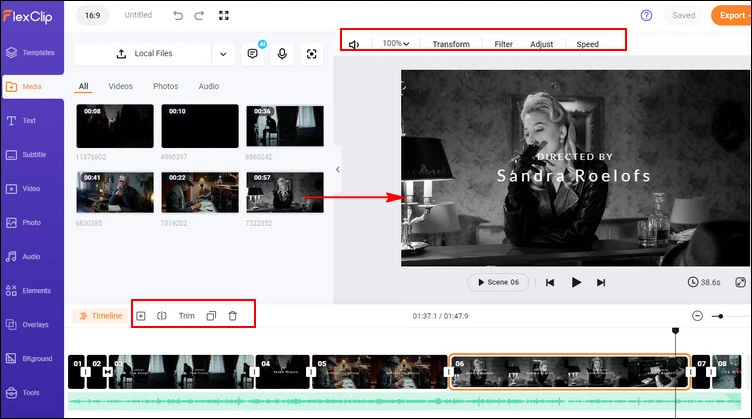Click the green audio waveform track

(404, 401)
